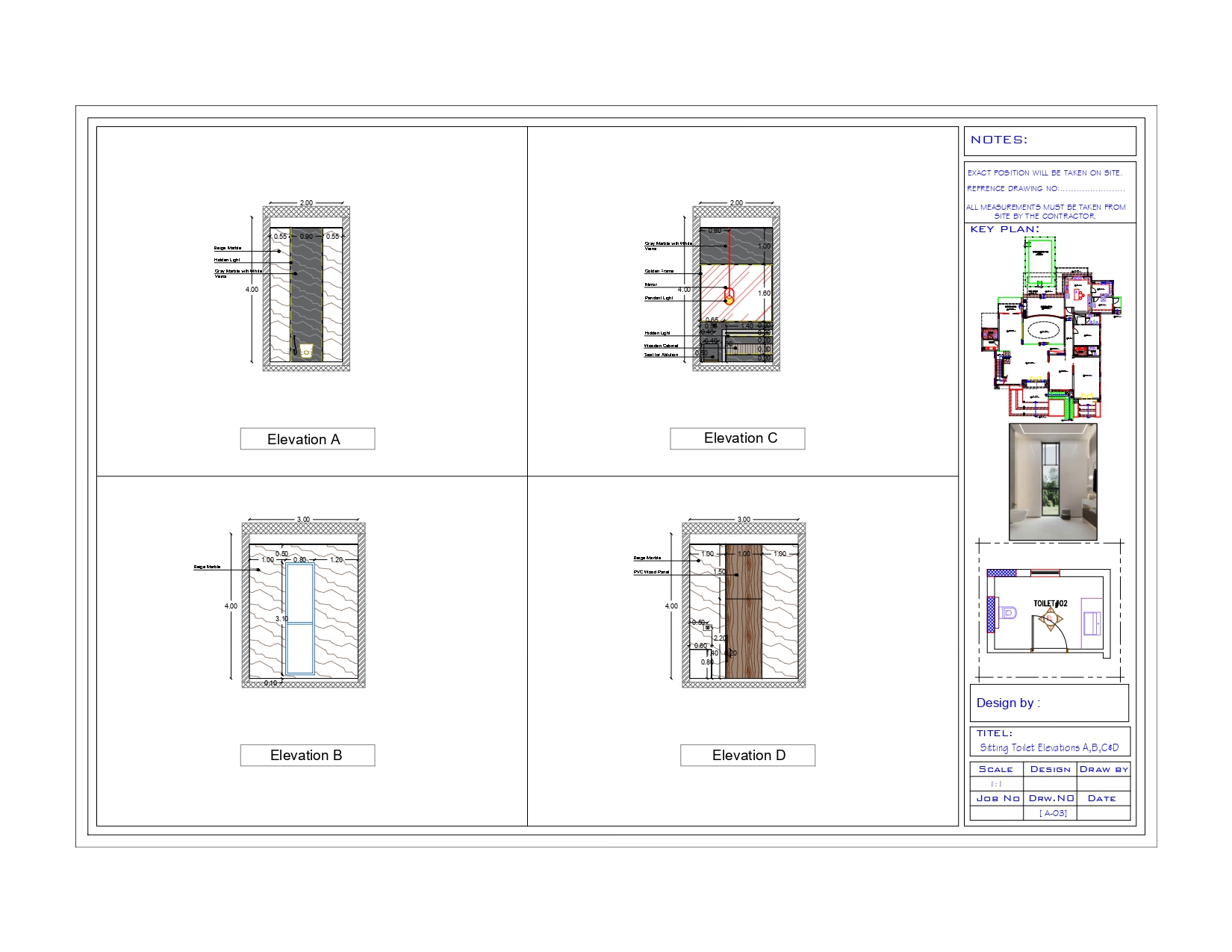This screenshot has width=1232, height=952.
Task: Click the Elevation D title box
Action: pos(747,755)
